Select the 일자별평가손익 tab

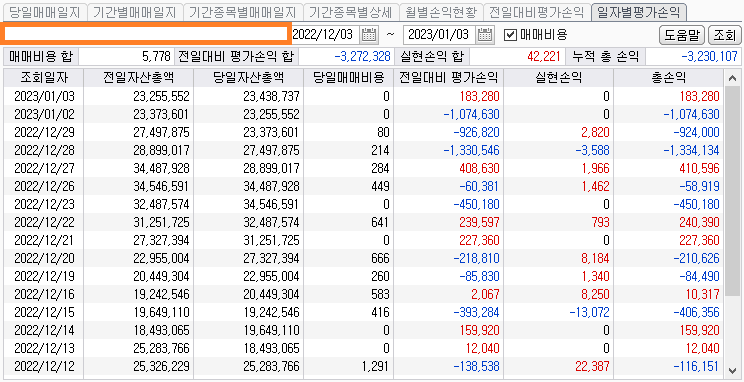pyautogui.click(x=639, y=11)
